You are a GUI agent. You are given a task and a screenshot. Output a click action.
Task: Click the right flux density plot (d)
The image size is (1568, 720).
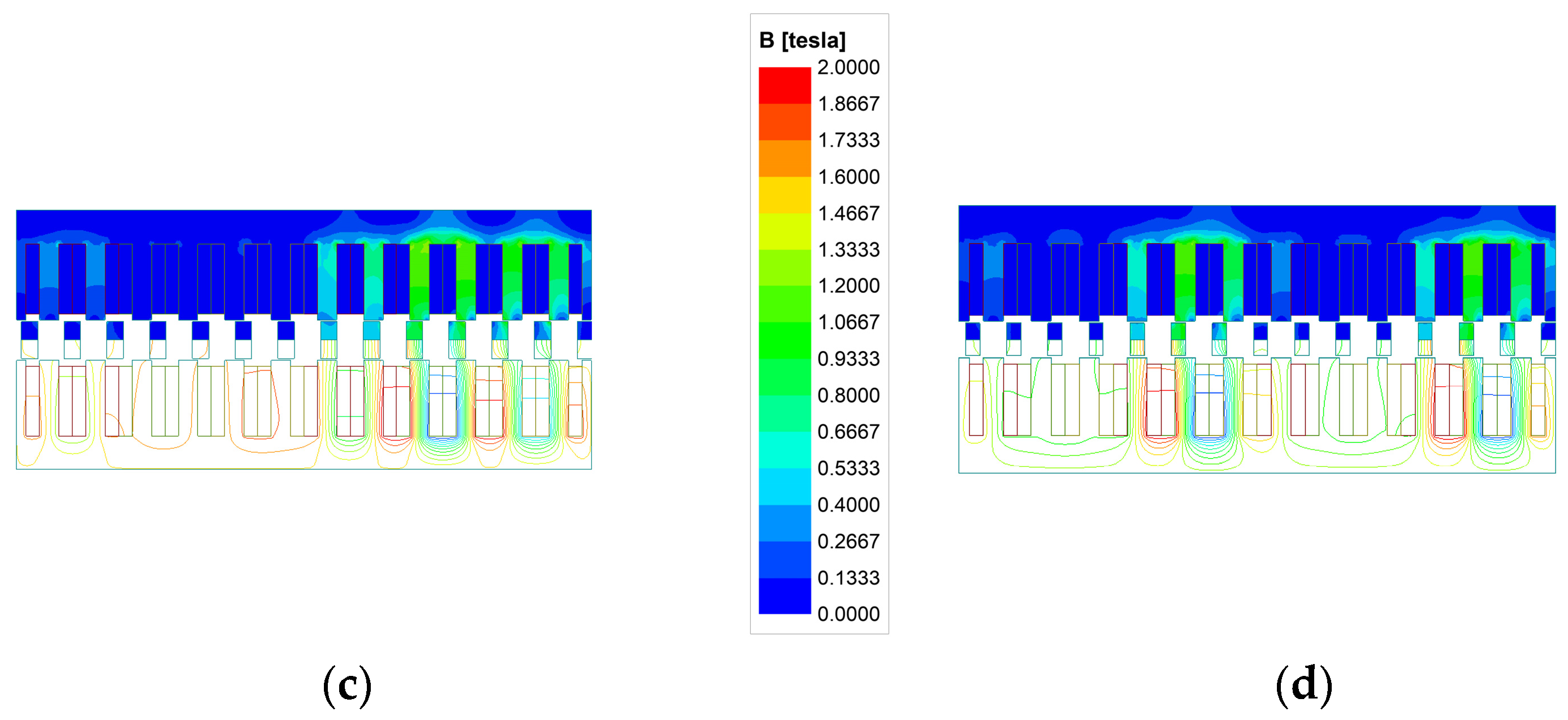1257,339
